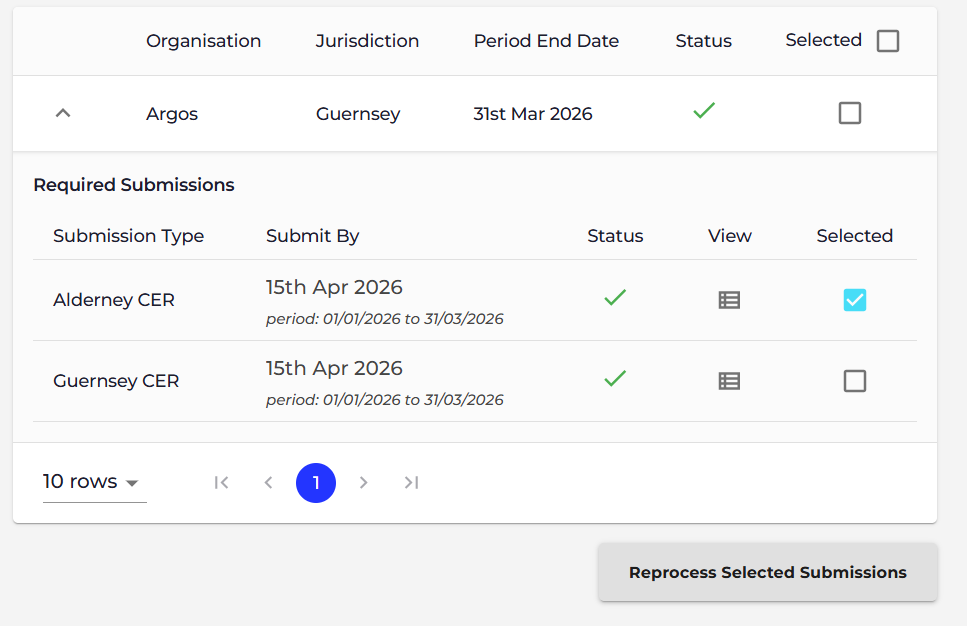
Task: Click the period text under Guernsey CER
Action: coord(385,400)
